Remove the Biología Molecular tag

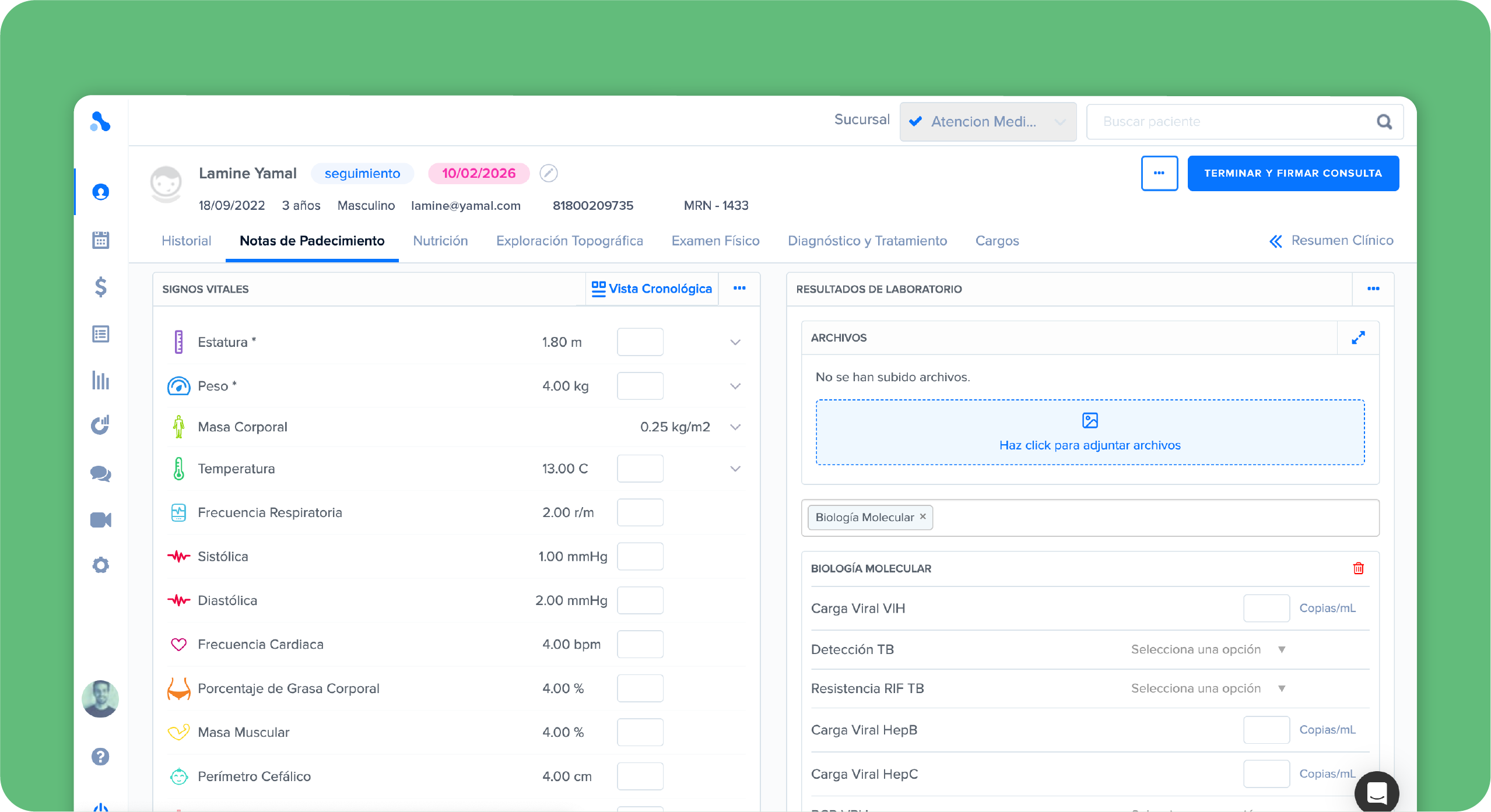(923, 516)
